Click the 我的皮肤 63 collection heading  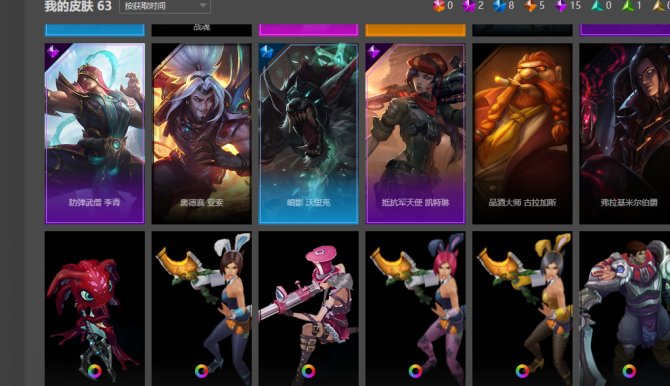click(x=78, y=6)
